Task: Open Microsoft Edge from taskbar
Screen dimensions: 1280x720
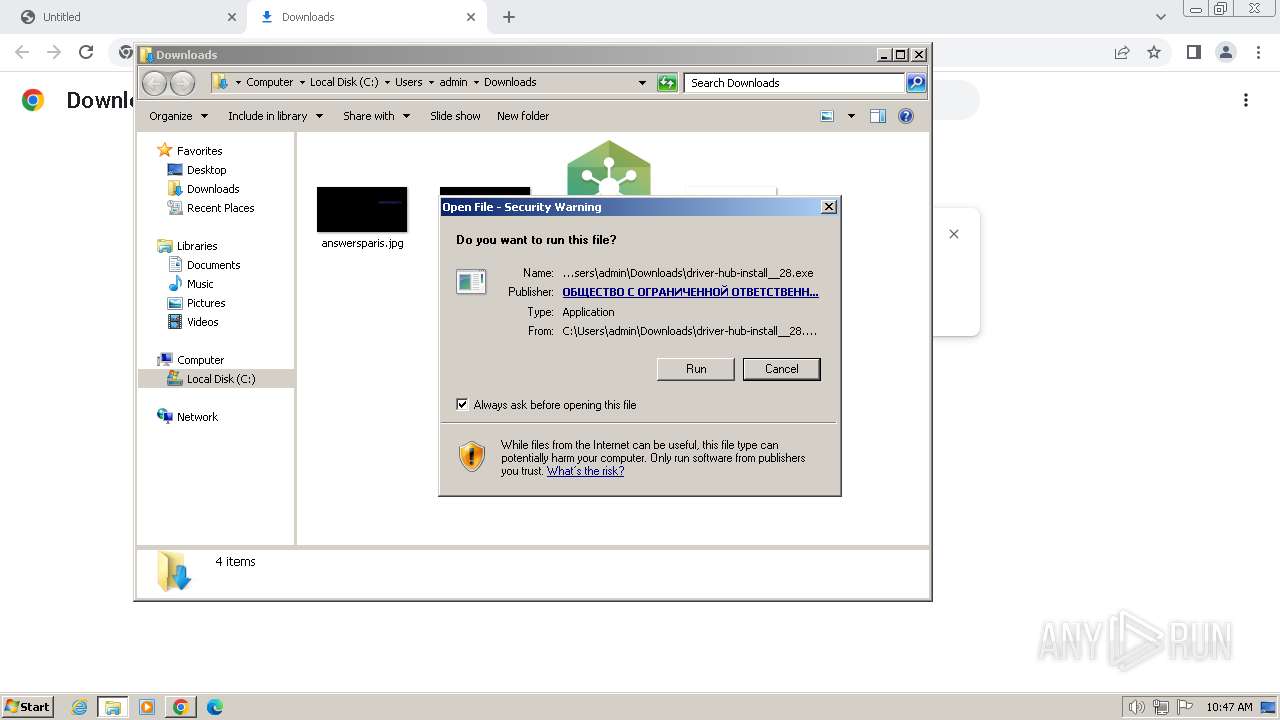Action: 214,707
